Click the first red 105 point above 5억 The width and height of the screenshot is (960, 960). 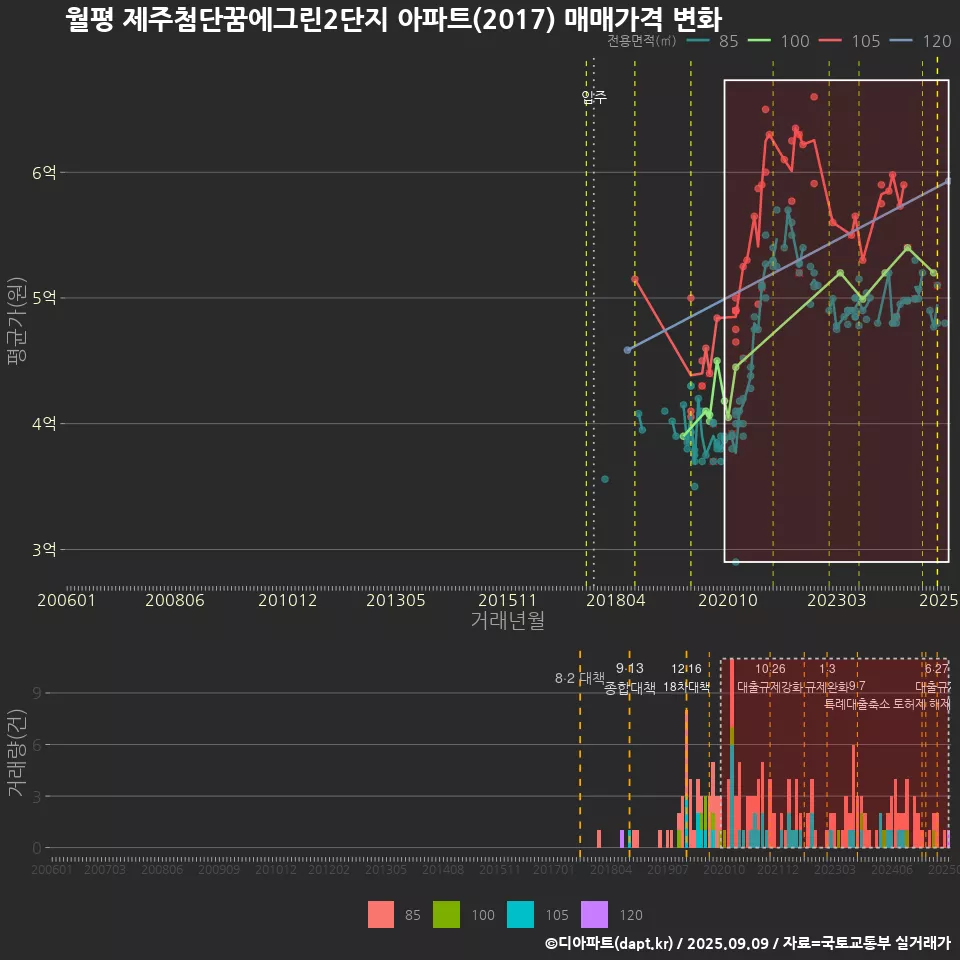[635, 279]
